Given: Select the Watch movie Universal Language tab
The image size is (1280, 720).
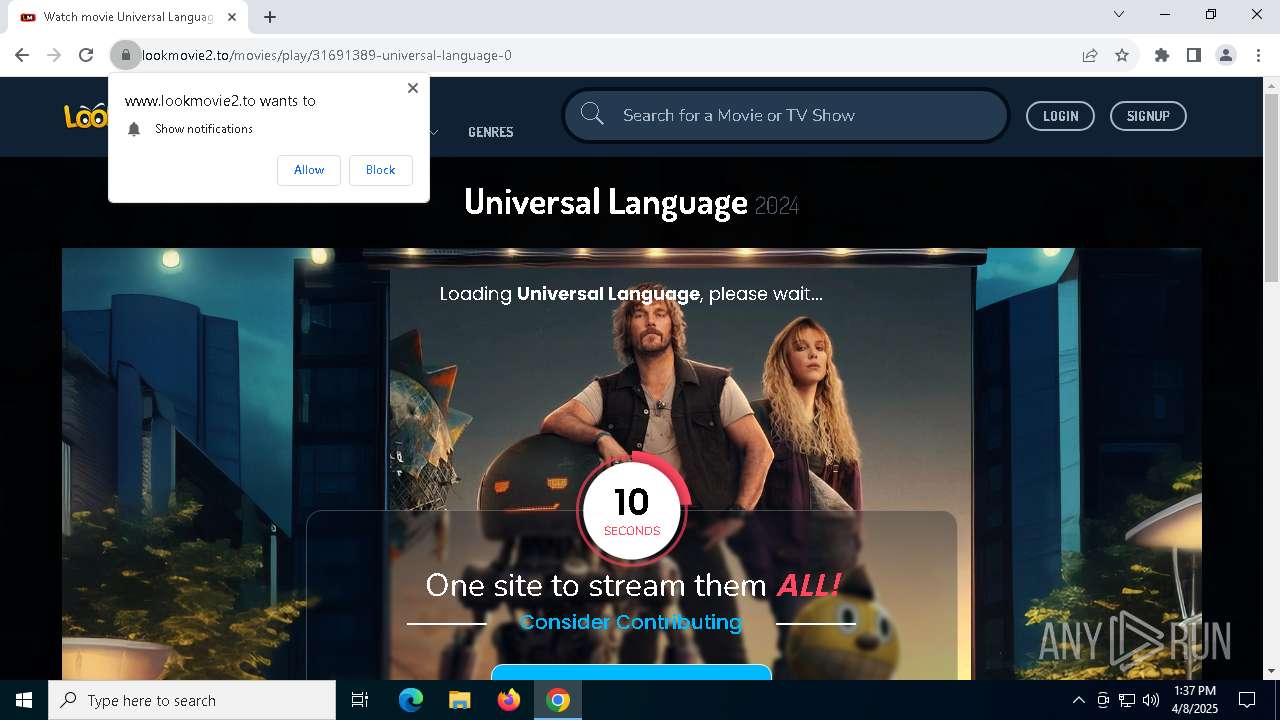Looking at the screenshot, I should [x=128, y=17].
